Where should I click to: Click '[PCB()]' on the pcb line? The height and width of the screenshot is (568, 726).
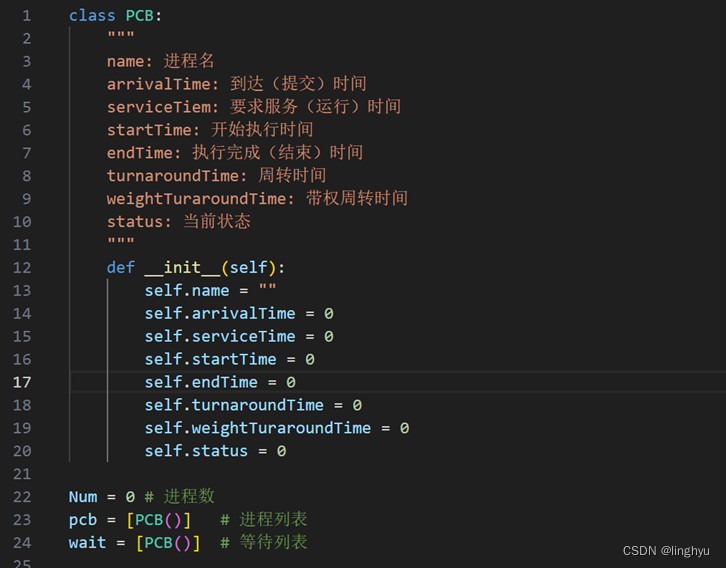point(159,520)
